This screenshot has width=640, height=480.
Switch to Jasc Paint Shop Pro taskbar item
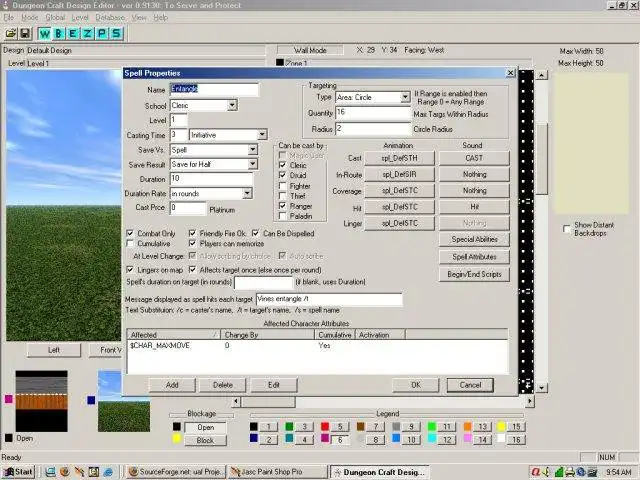pyautogui.click(x=277, y=472)
